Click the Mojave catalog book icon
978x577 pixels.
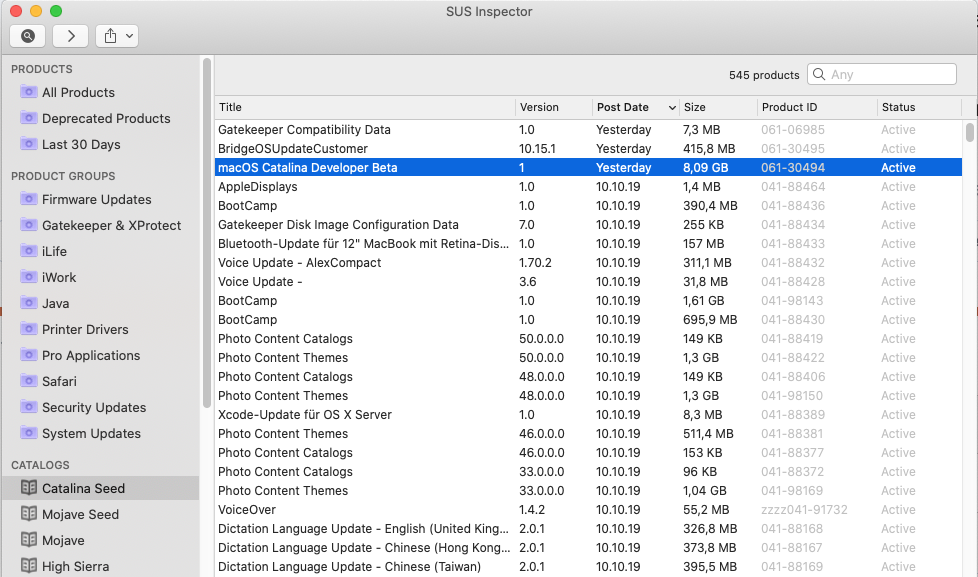29,540
